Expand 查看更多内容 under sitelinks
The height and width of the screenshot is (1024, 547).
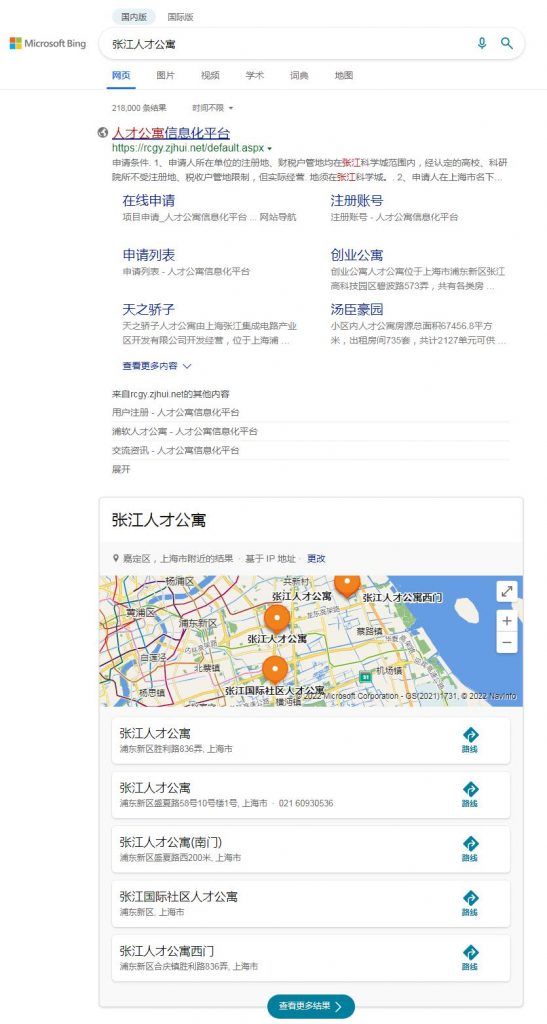coord(157,366)
